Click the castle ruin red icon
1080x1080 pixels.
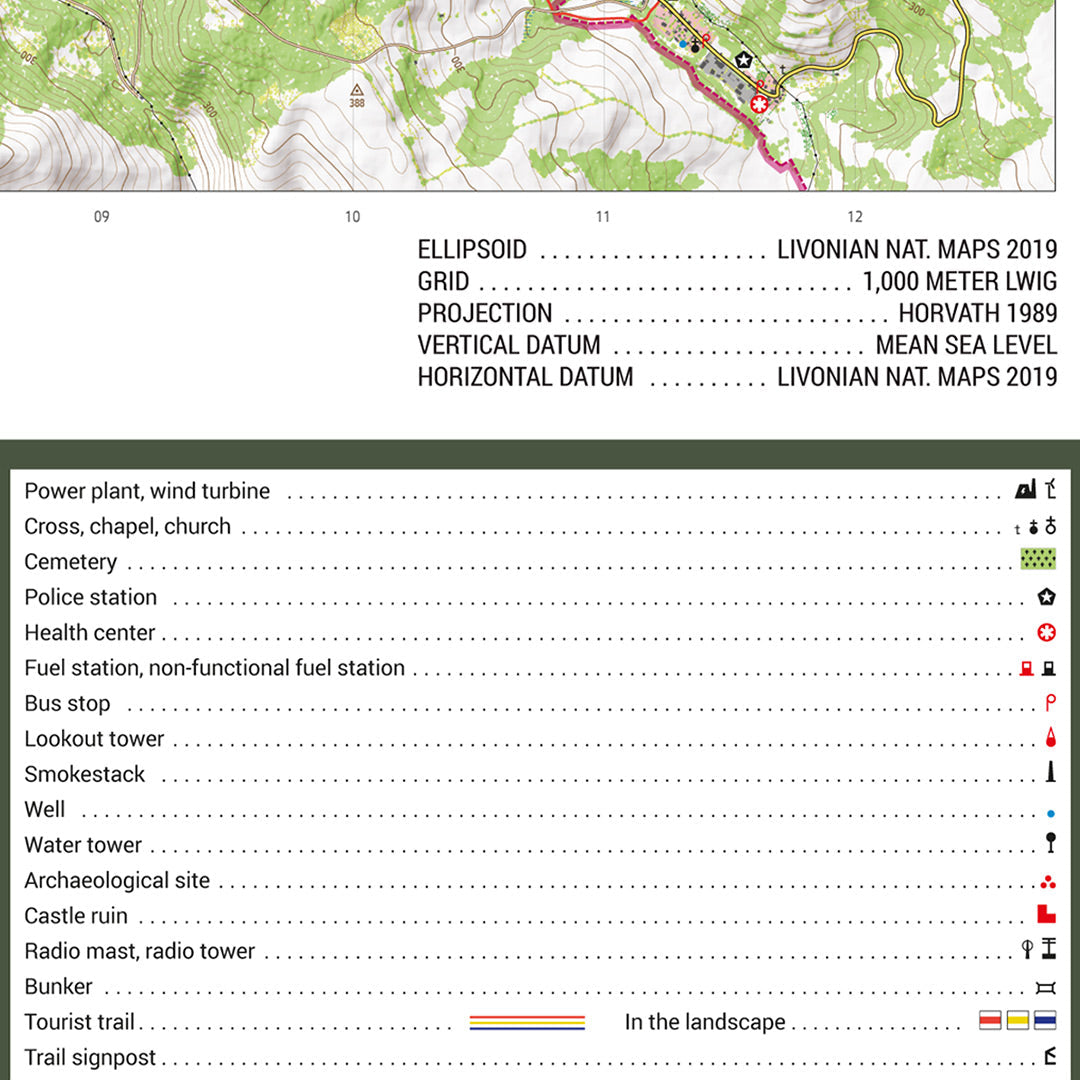(x=1046, y=914)
